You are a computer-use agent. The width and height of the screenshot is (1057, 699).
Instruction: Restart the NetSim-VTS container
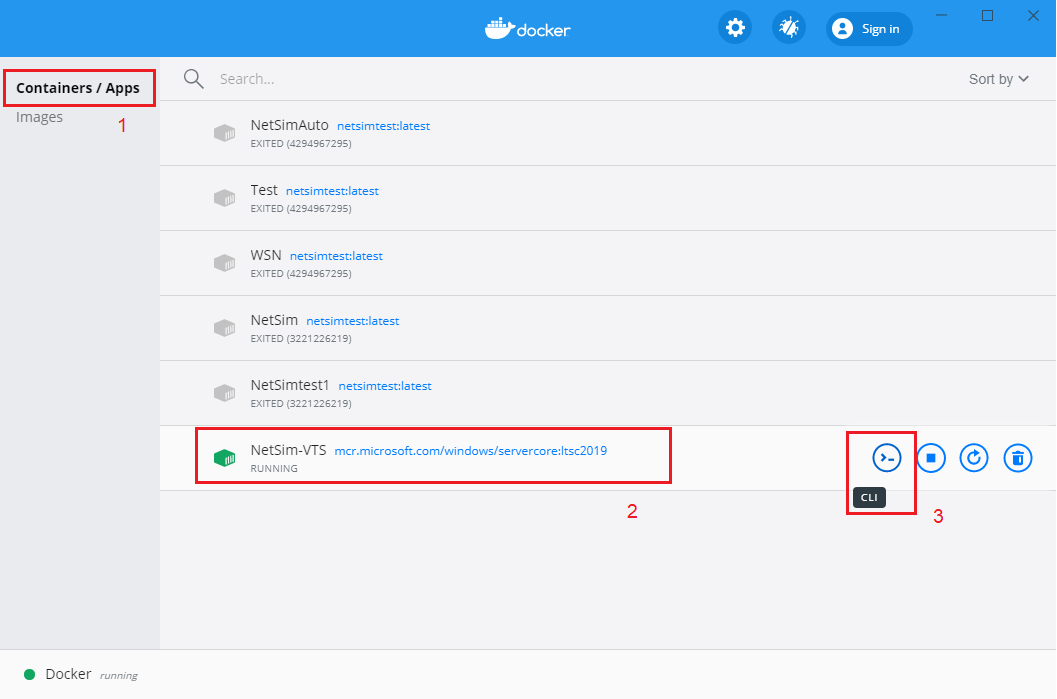(974, 458)
